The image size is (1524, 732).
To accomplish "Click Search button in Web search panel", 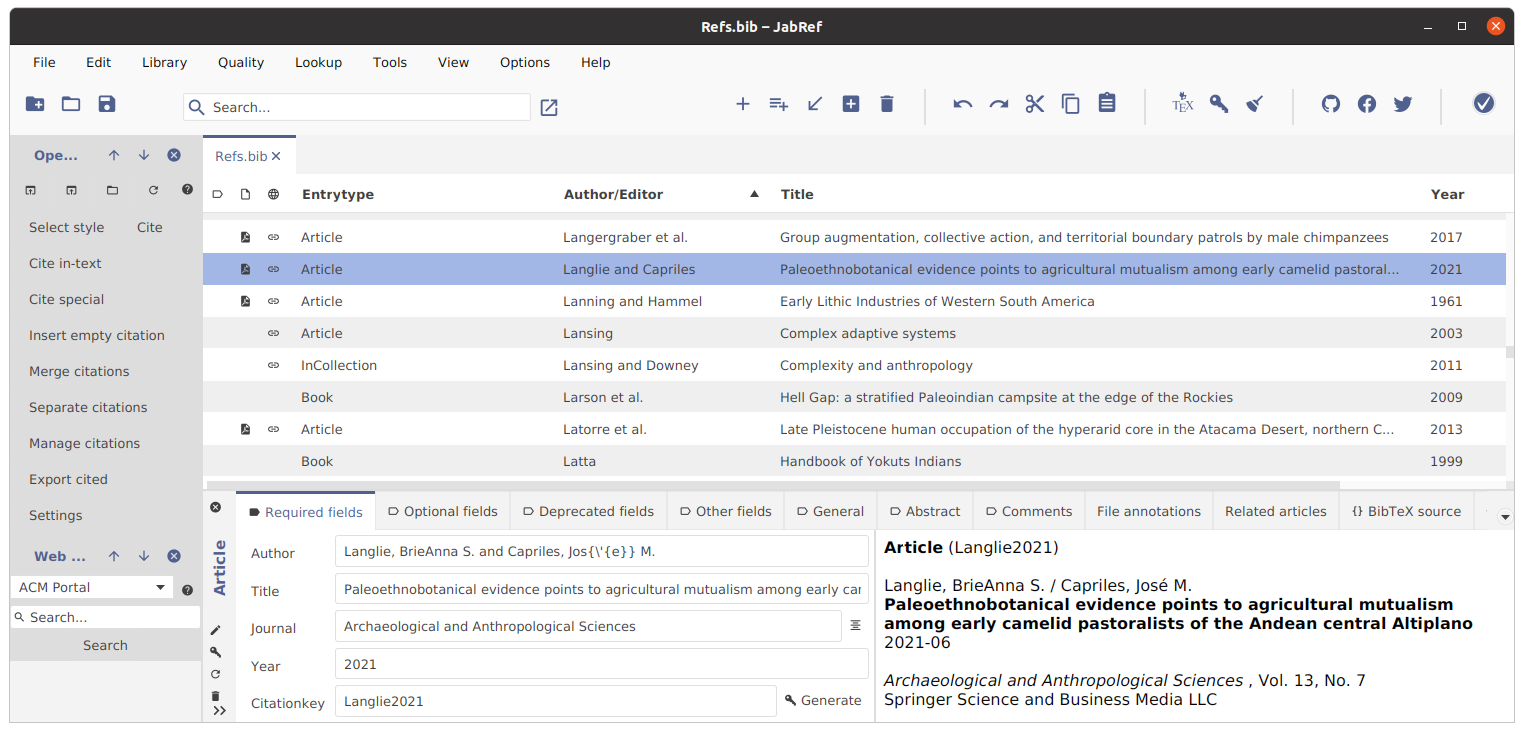I will (105, 645).
